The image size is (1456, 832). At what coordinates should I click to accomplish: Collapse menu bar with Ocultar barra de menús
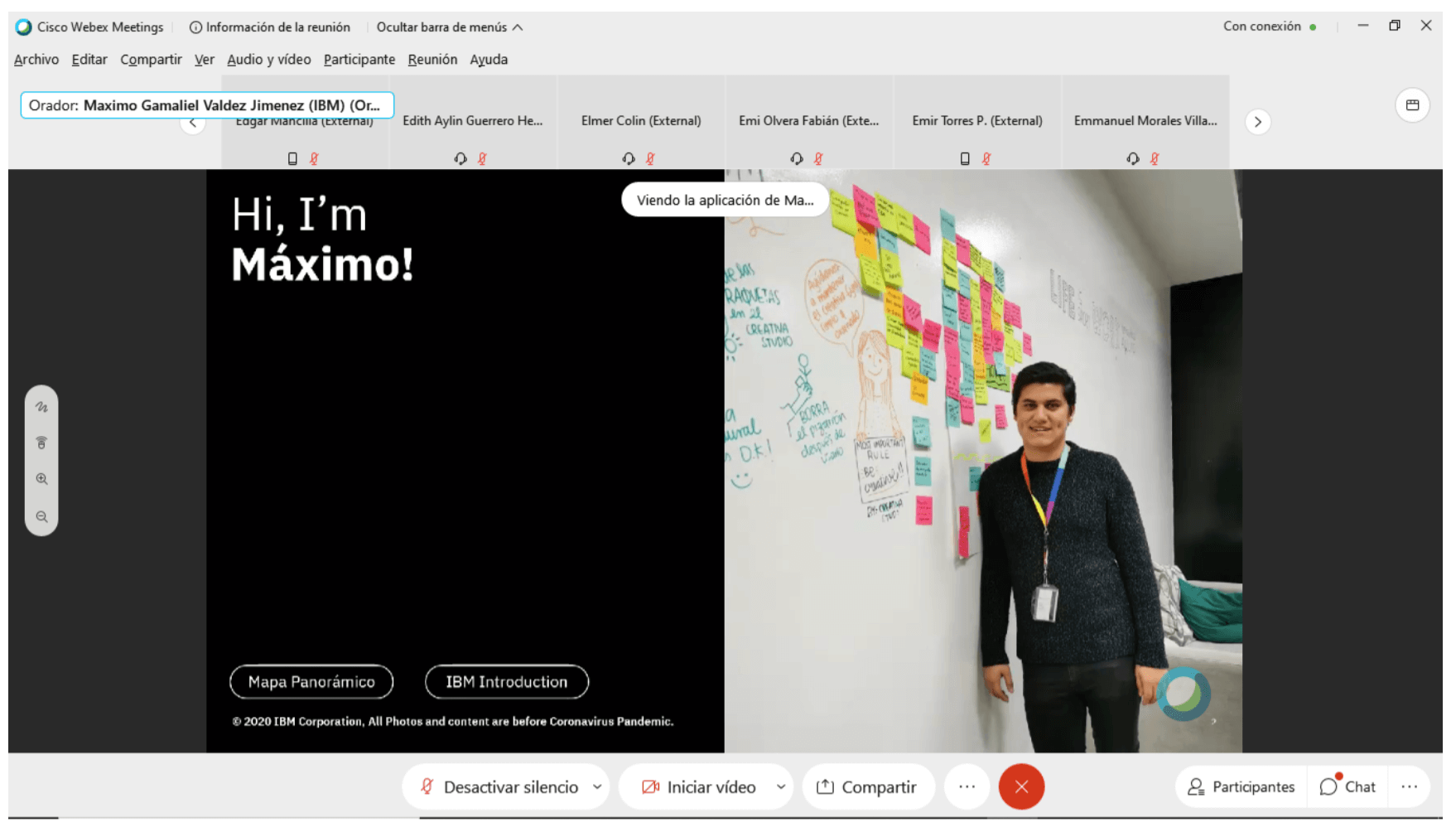point(450,27)
